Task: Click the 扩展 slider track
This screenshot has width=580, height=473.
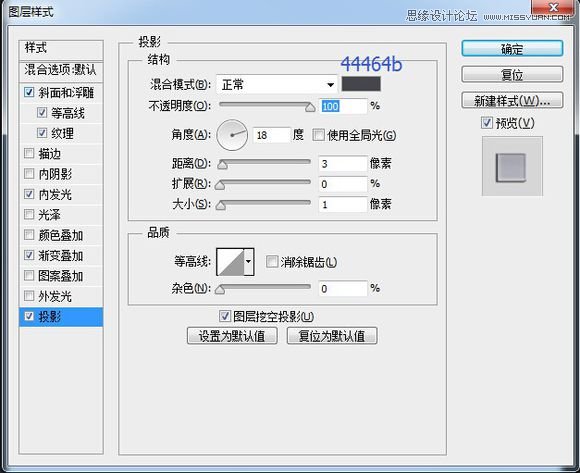Action: pos(265,182)
